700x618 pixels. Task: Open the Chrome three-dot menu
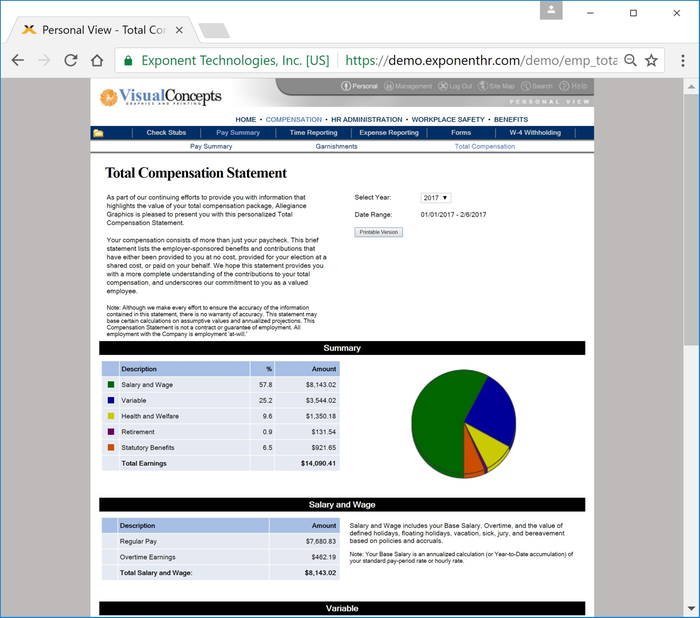683,60
